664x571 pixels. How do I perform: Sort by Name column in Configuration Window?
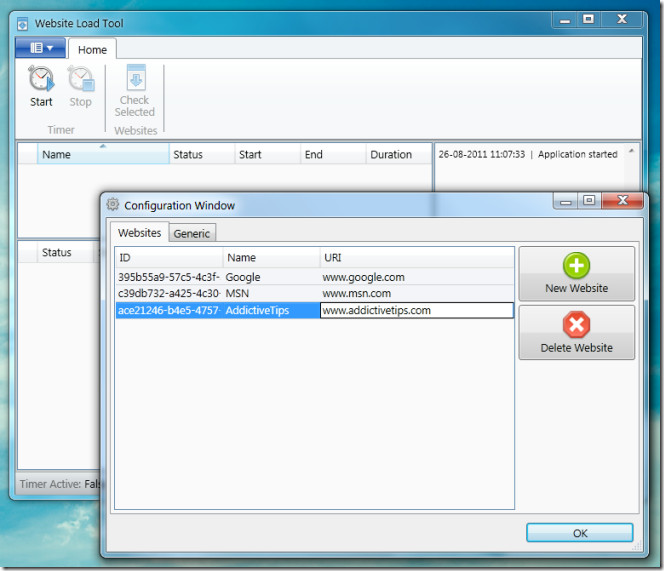click(x=271, y=258)
